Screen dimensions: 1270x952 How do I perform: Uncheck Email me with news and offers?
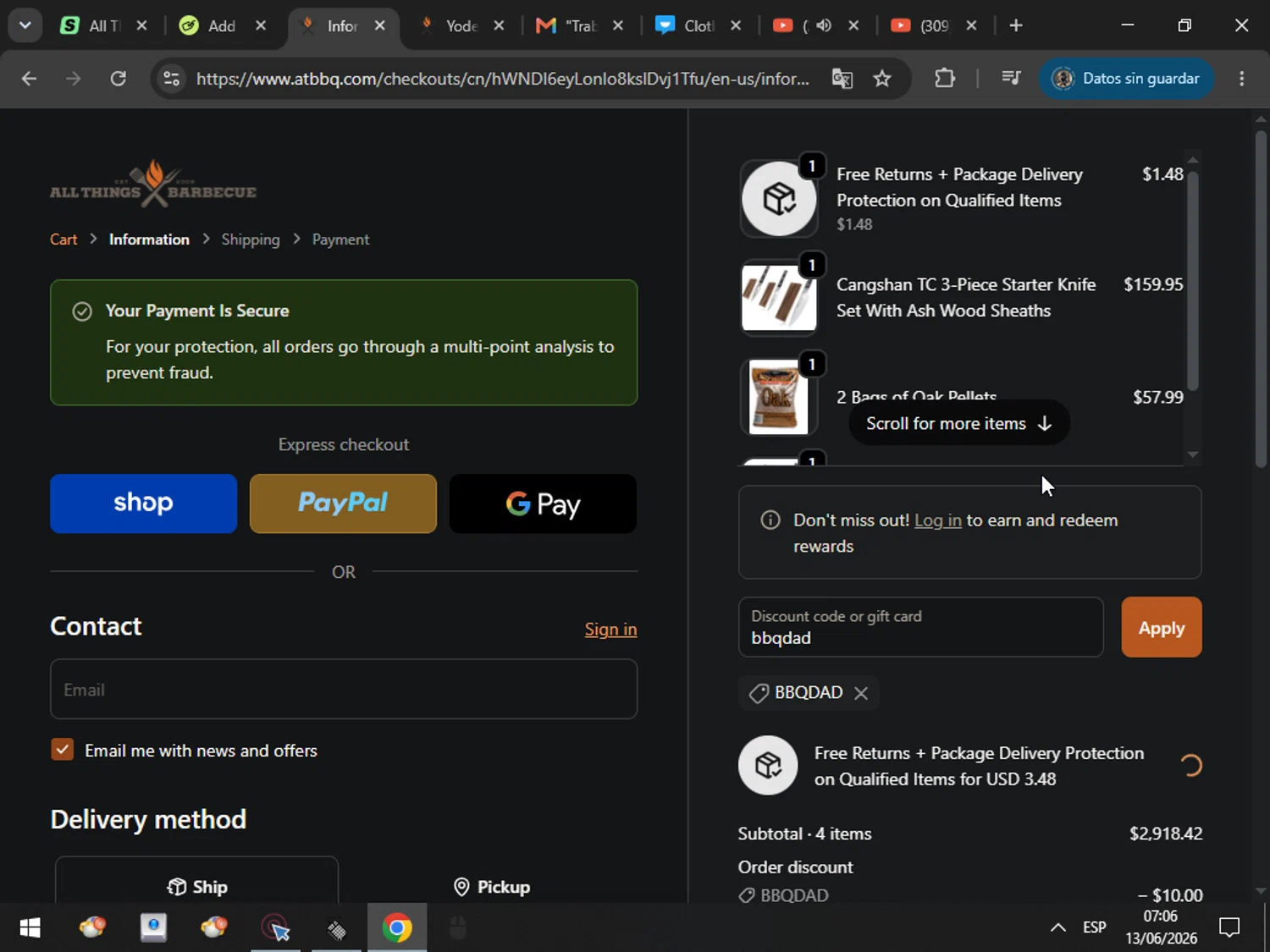62,750
